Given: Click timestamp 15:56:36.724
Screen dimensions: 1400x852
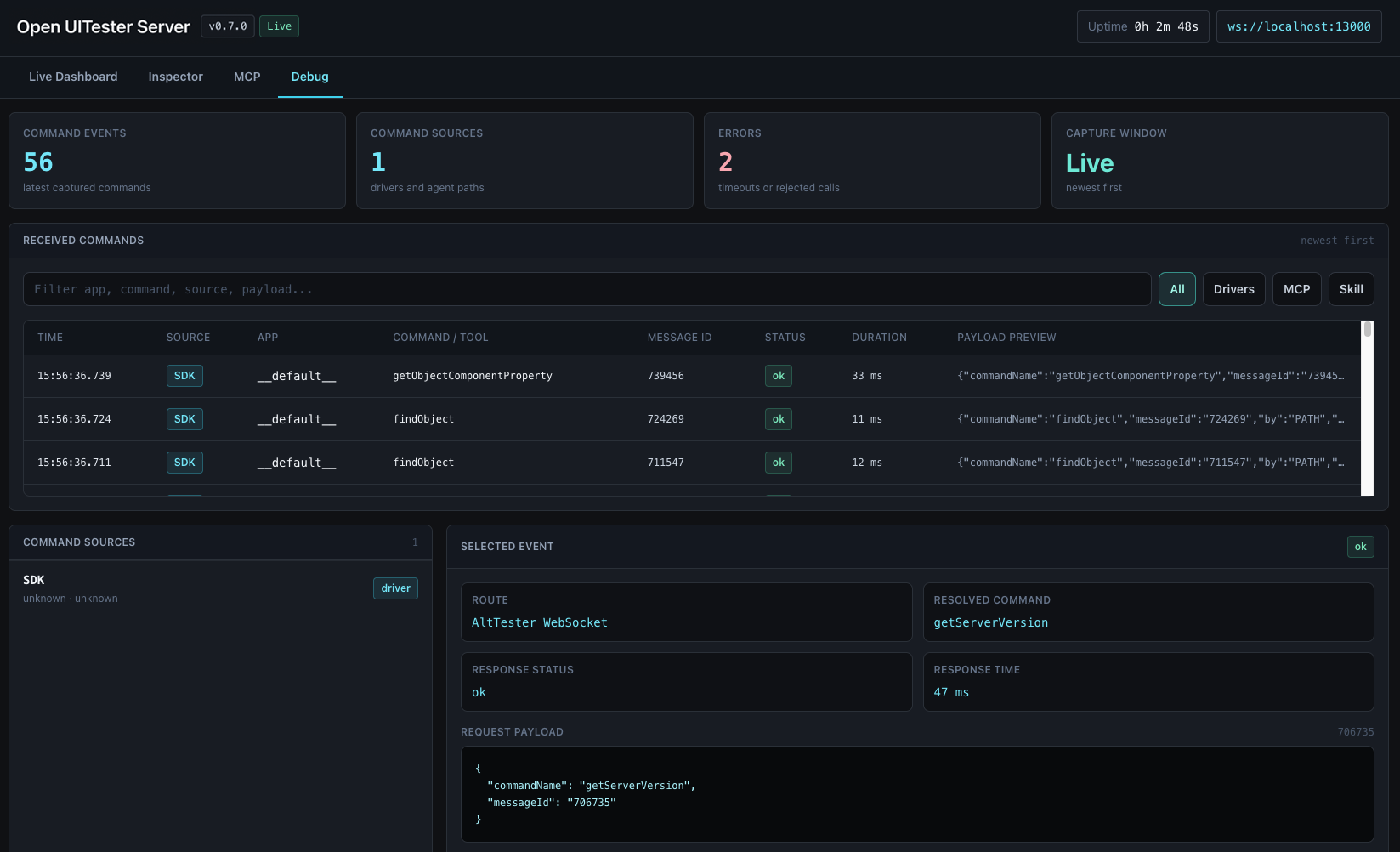Looking at the screenshot, I should pyautogui.click(x=74, y=419).
